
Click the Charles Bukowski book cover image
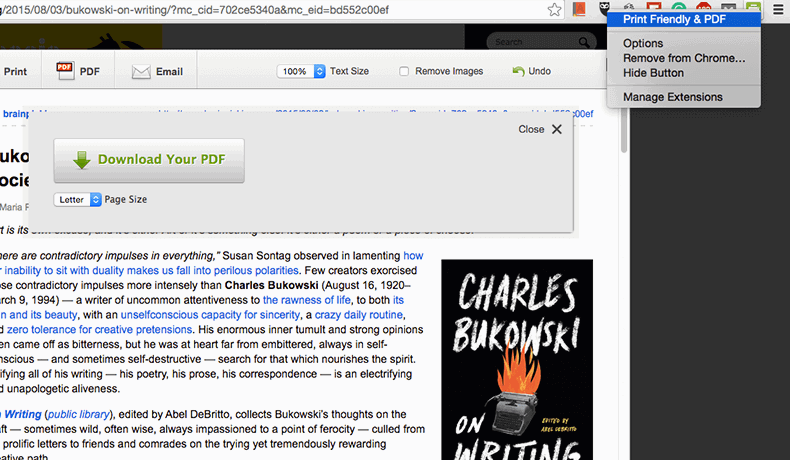click(x=517, y=360)
